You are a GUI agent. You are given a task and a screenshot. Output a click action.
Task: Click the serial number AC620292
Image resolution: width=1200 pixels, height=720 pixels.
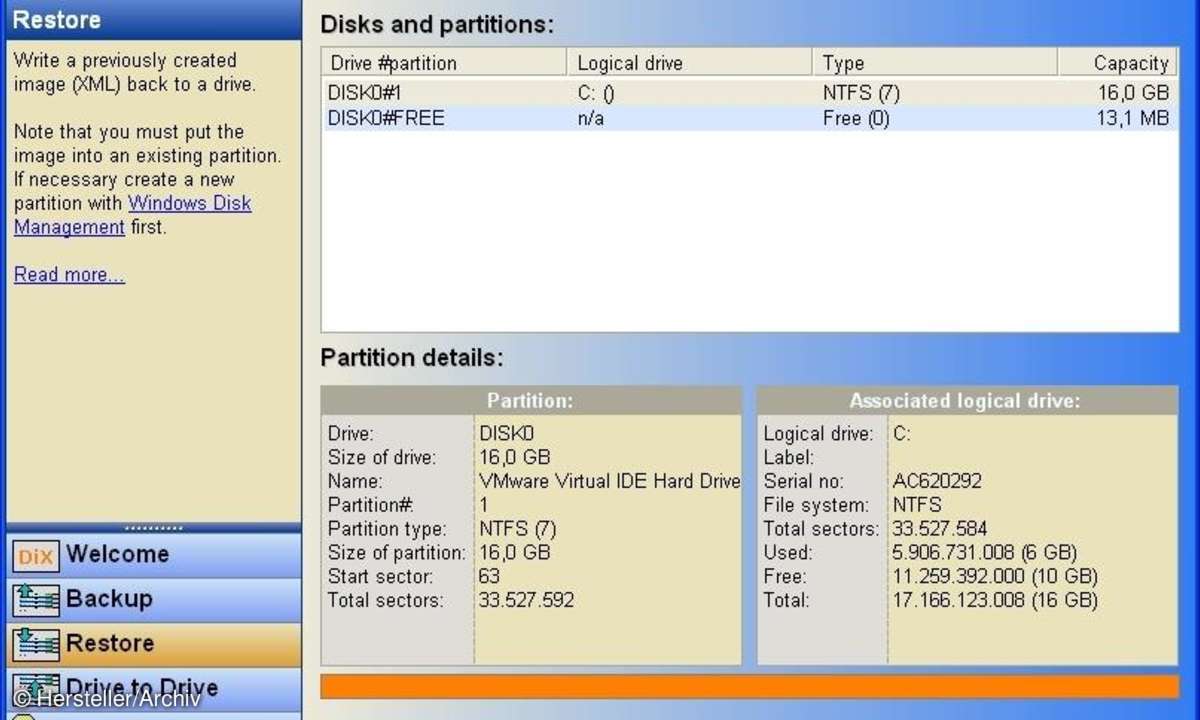pos(937,481)
